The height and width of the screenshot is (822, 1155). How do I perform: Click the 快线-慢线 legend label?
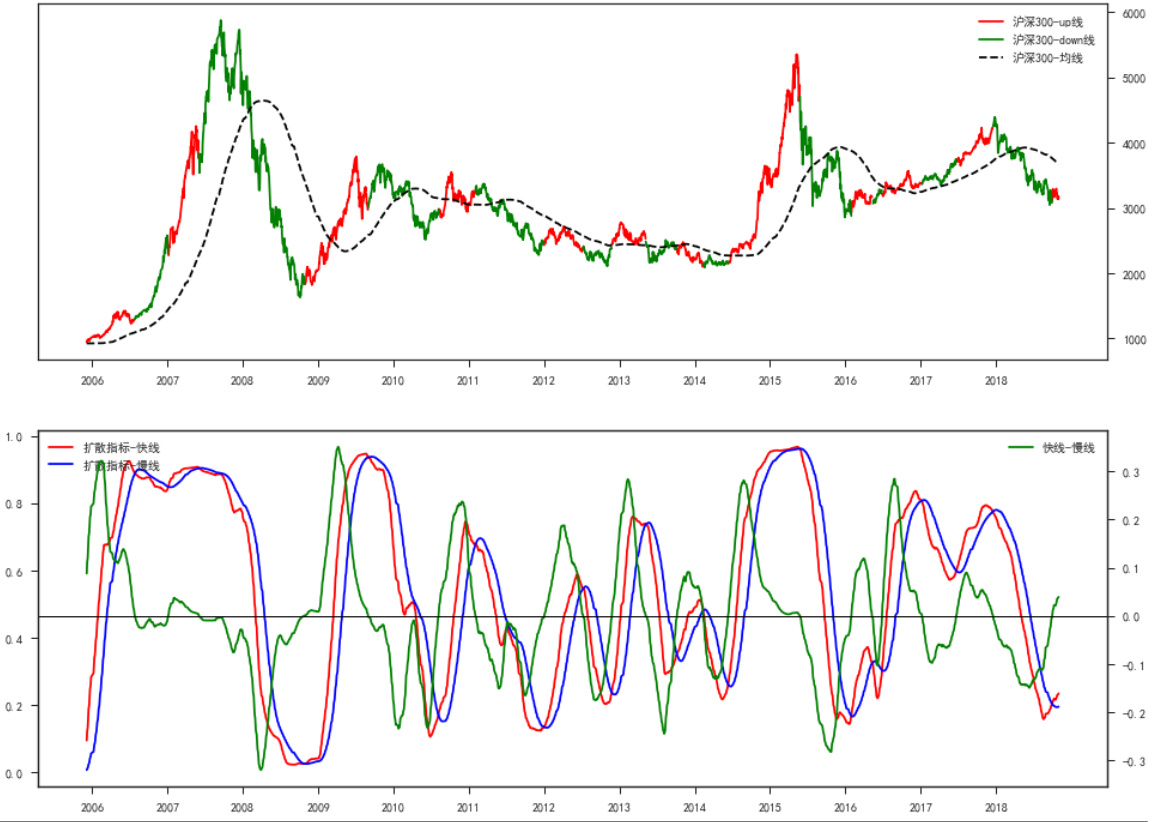coord(1068,448)
